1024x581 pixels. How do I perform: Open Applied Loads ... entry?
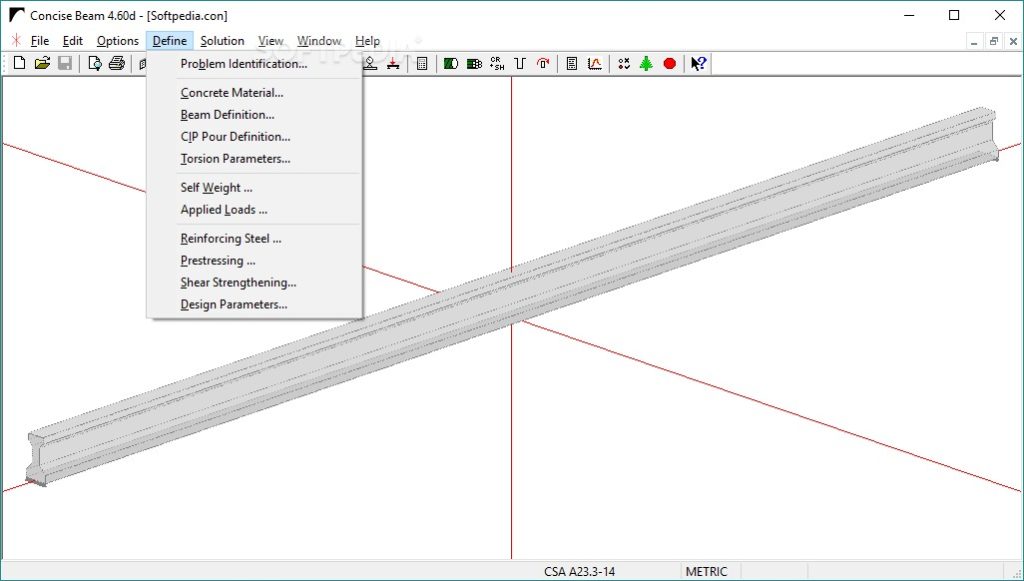click(x=224, y=210)
